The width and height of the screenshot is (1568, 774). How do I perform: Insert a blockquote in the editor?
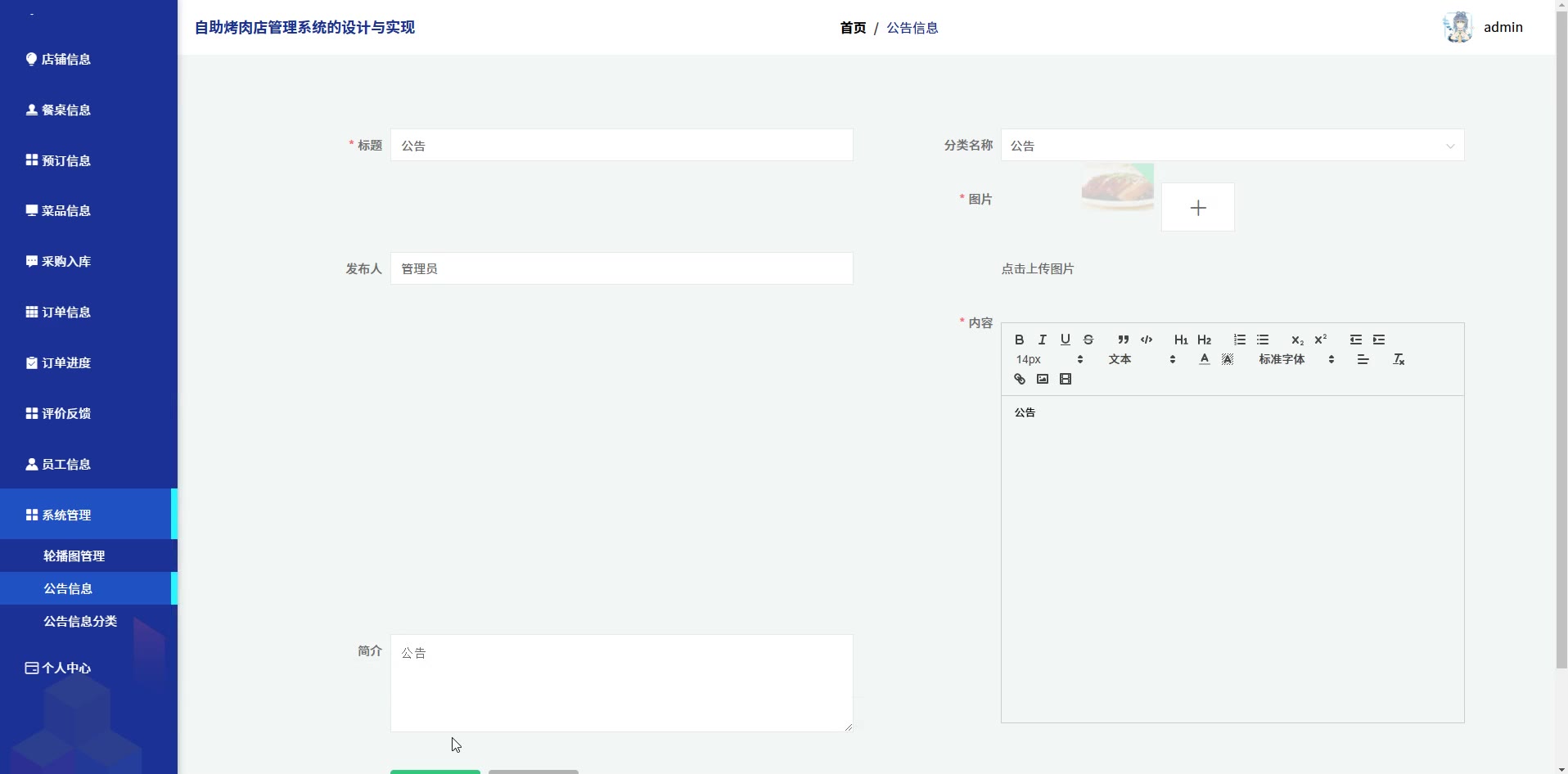coord(1123,340)
